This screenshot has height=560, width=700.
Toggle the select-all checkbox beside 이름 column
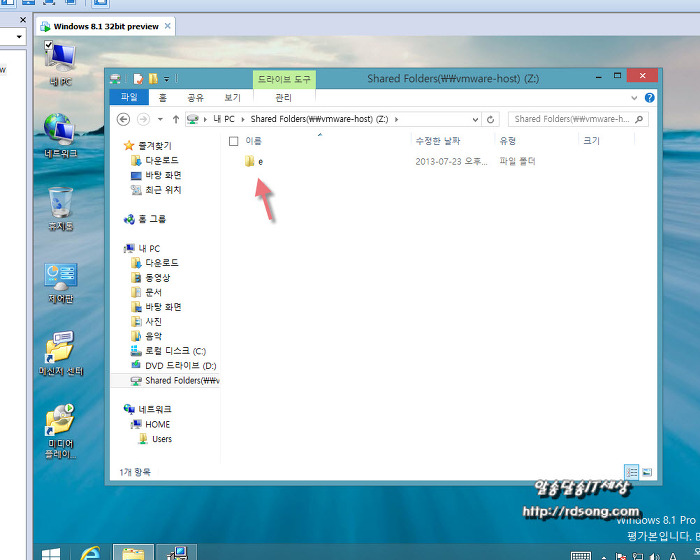pos(233,141)
